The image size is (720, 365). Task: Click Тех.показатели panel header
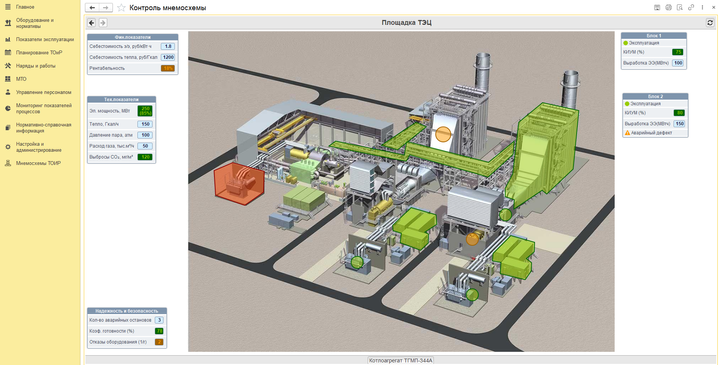121,99
